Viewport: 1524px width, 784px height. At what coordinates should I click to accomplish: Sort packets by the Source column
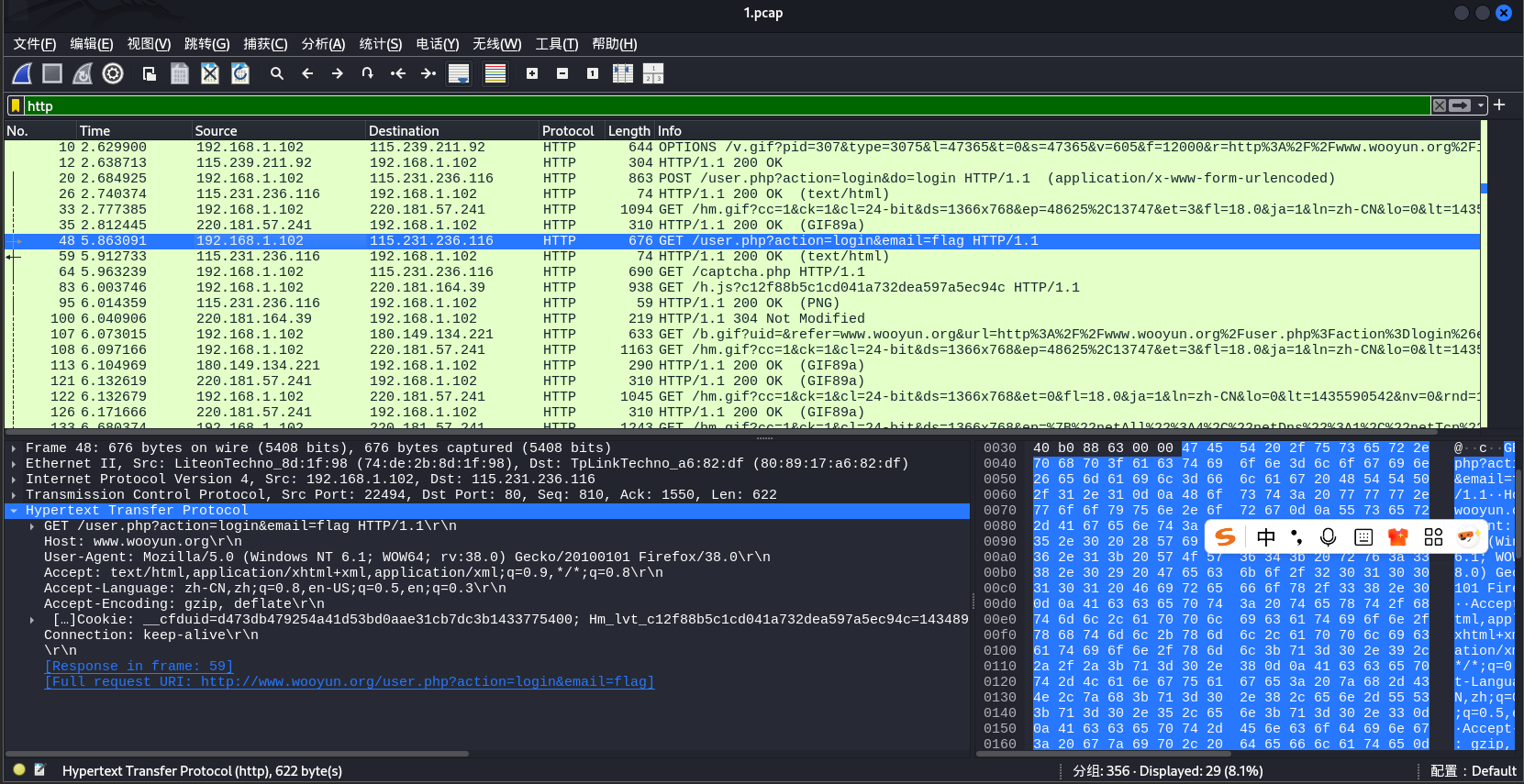pos(279,131)
